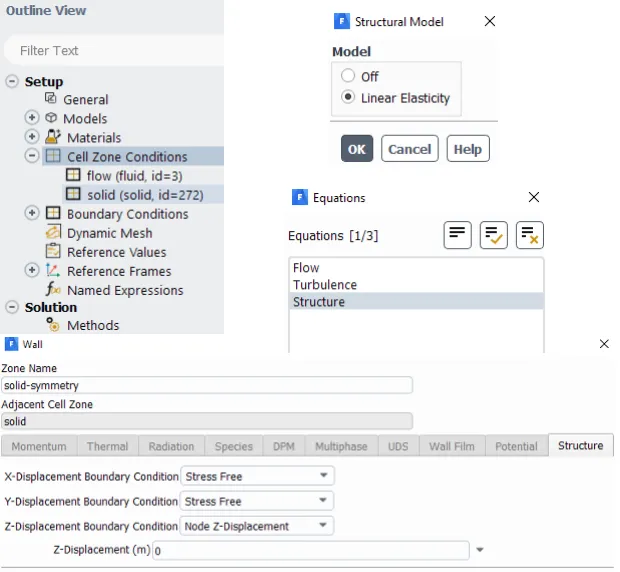Screen dimensions: 620x572
Task: Select the Off model radio button
Action: pos(348,75)
